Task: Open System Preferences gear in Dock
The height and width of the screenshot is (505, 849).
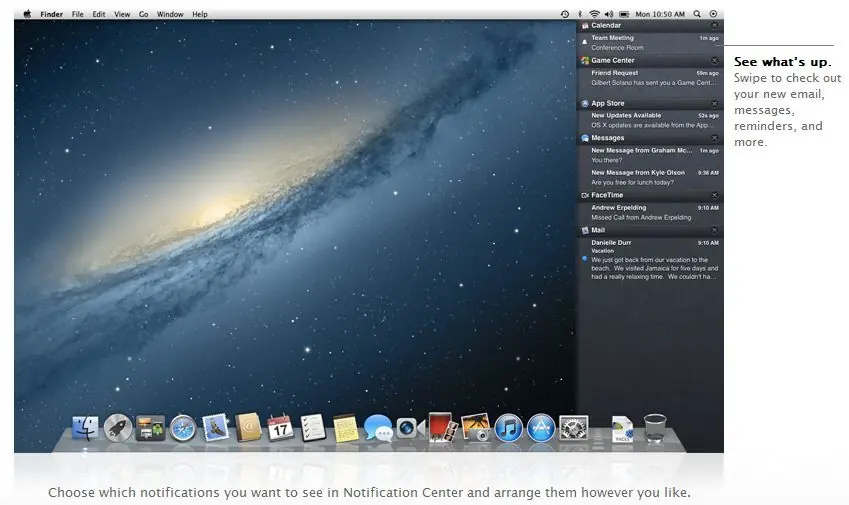Action: [x=573, y=428]
